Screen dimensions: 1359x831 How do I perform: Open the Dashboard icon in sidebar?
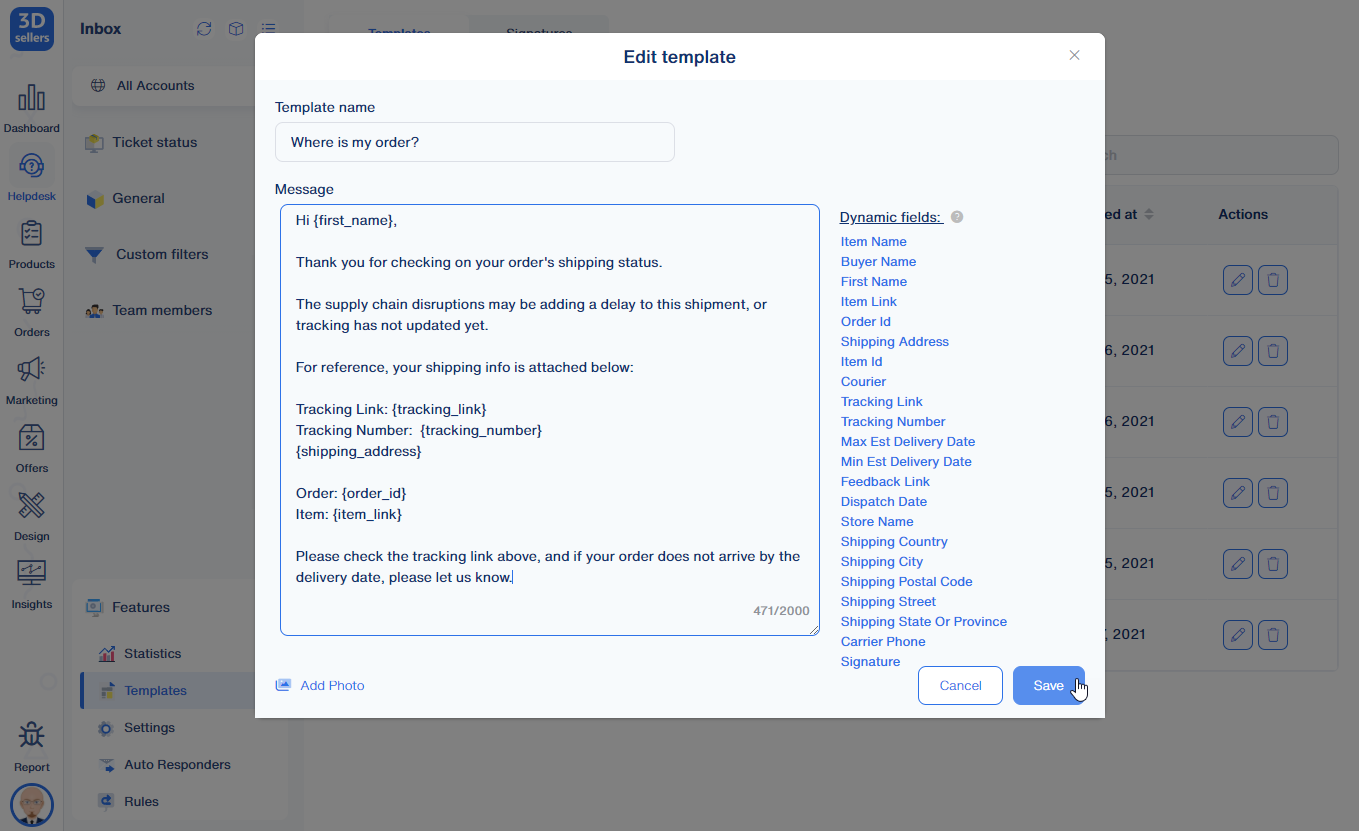click(31, 99)
